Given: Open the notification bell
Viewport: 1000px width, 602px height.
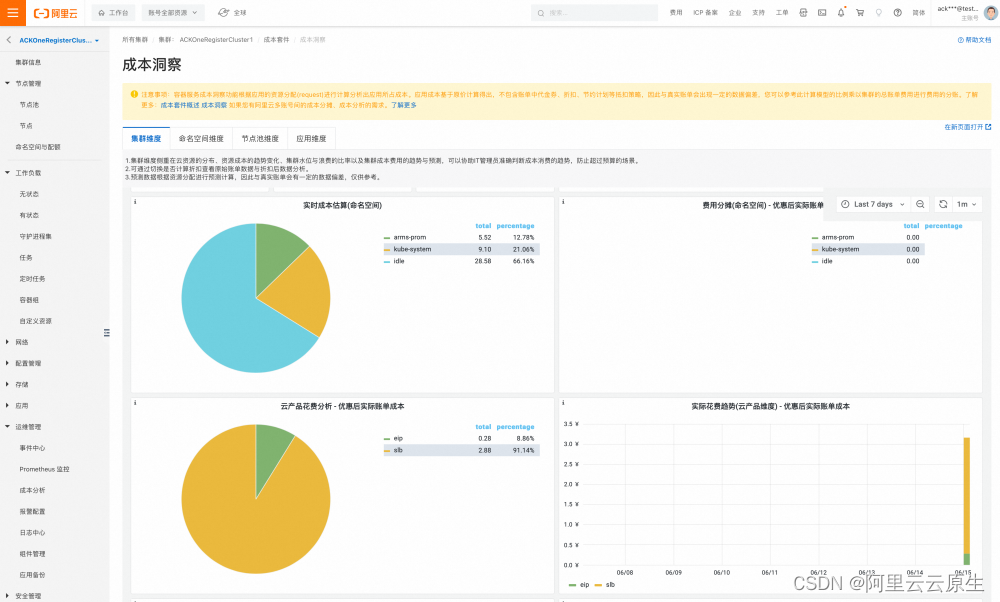Looking at the screenshot, I should click(x=841, y=13).
